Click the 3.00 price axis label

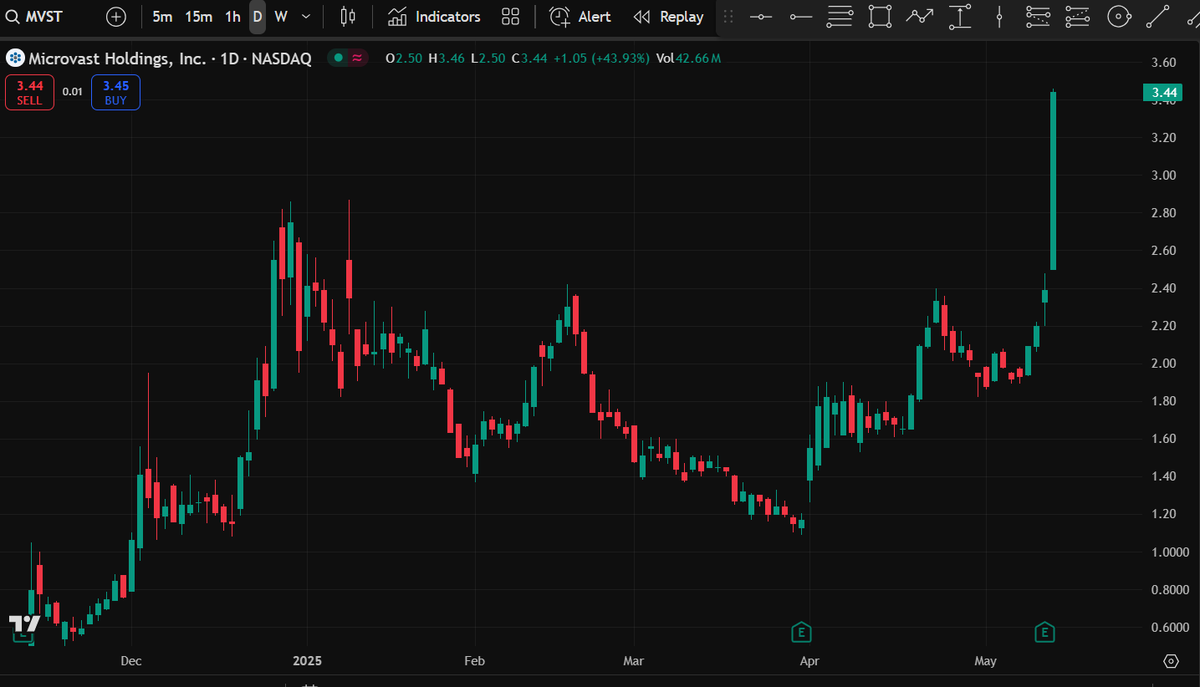pos(1163,175)
